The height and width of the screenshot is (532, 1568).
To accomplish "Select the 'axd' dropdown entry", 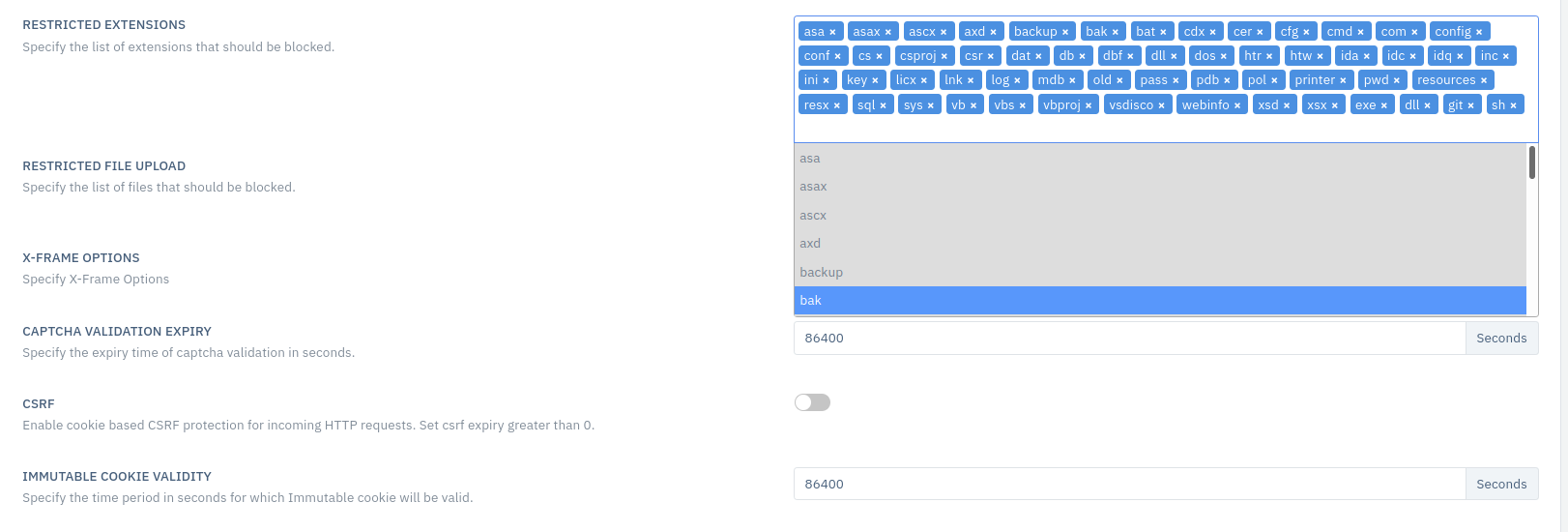I will (x=1160, y=244).
